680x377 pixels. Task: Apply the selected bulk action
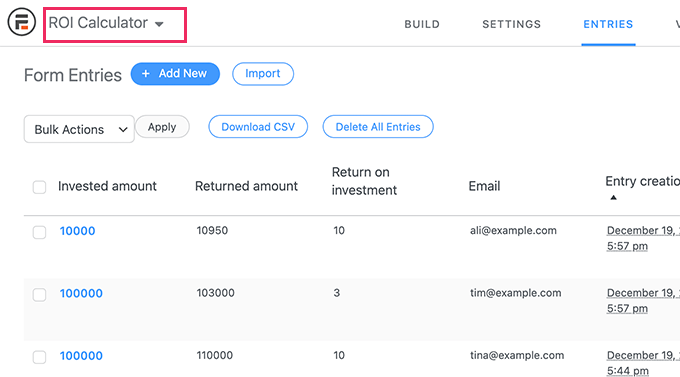coord(162,127)
